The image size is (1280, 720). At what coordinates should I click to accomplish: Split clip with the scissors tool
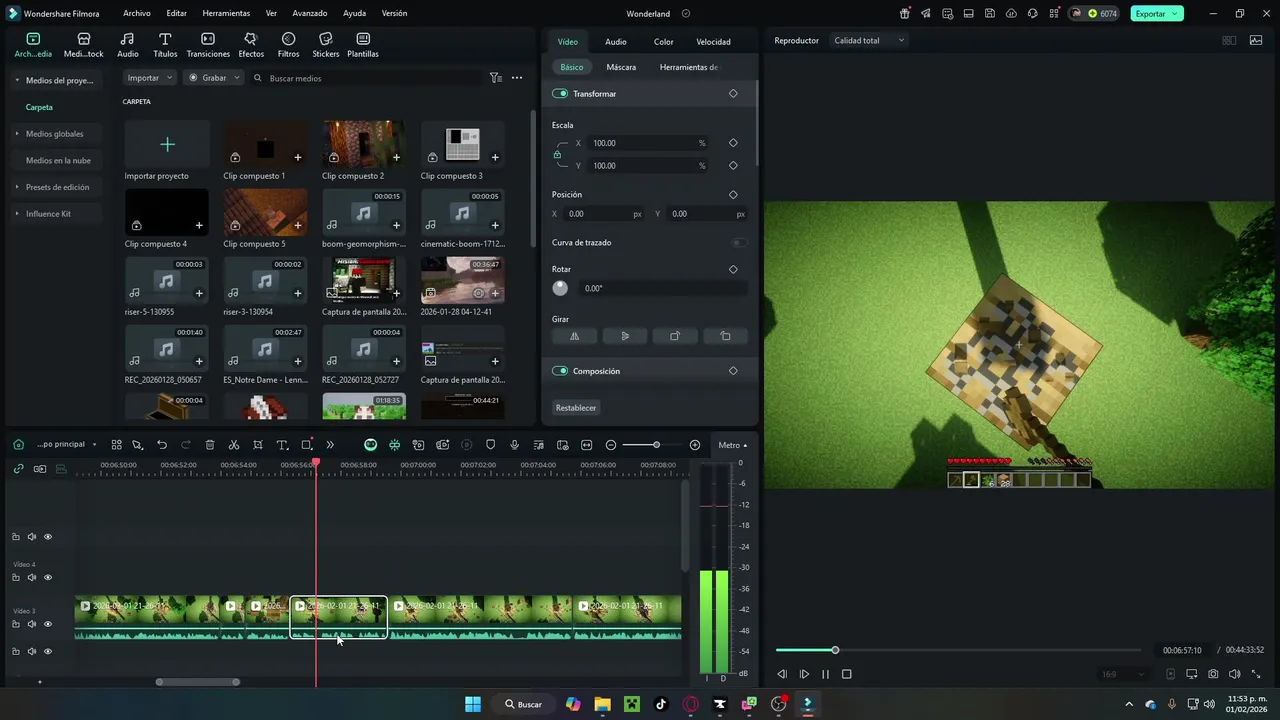[234, 445]
